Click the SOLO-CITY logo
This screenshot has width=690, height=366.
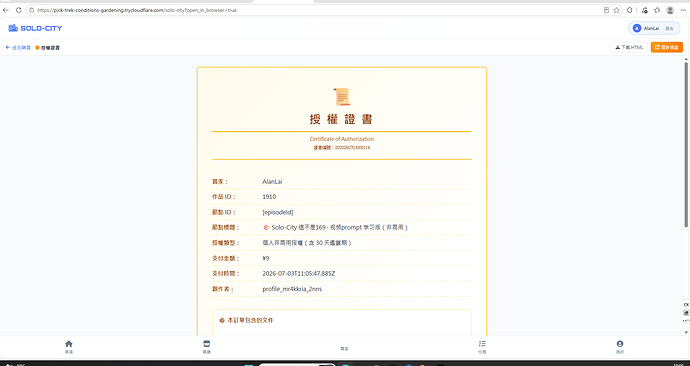point(35,28)
